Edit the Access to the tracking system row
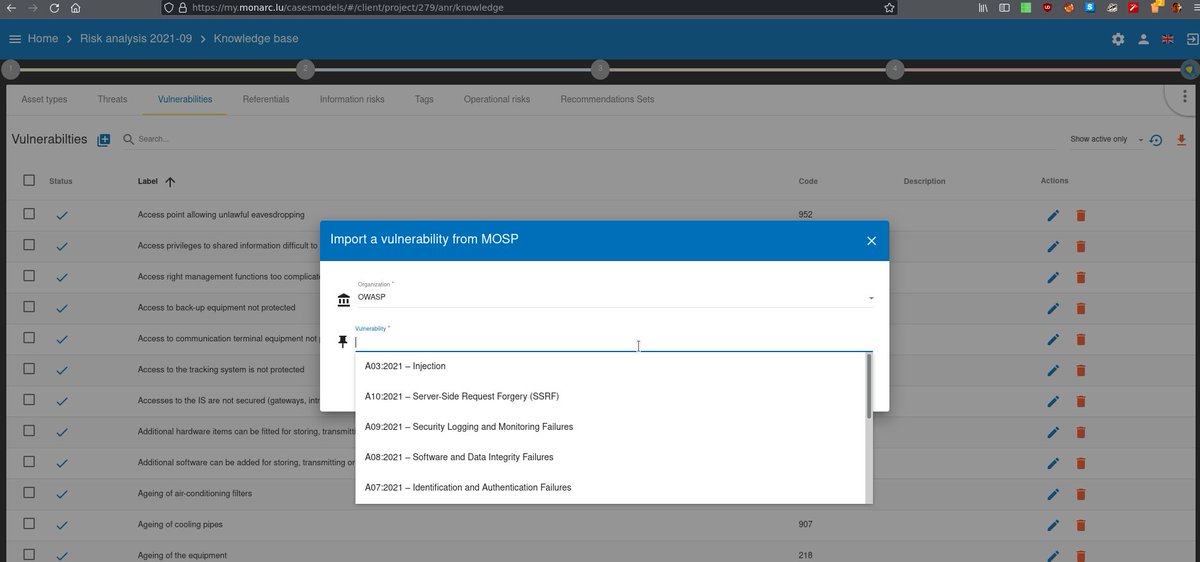Screen dimensions: 1200x562 coord(1053,370)
